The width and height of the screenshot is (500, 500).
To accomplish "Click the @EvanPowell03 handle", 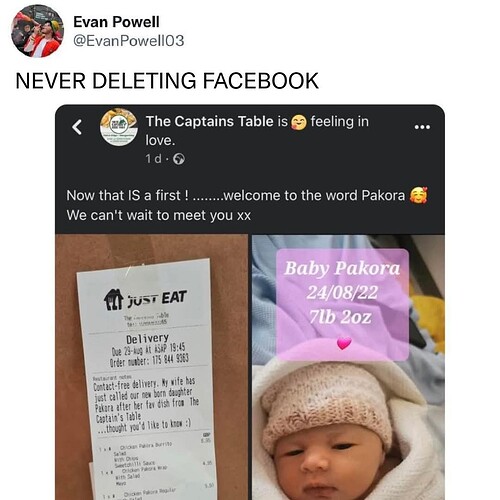I will coord(128,41).
